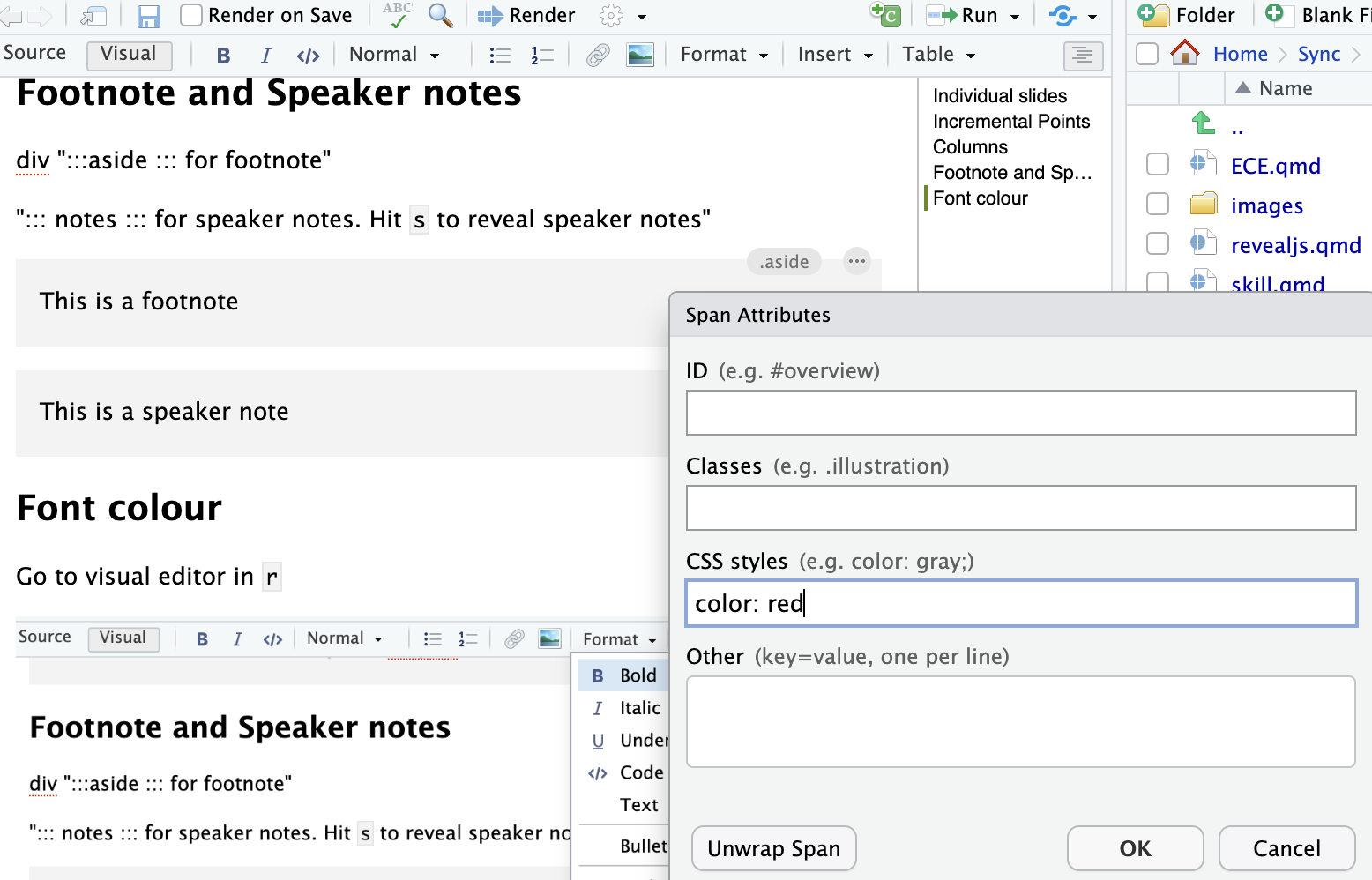Select the images folder checkbox
This screenshot has height=880, width=1372.
click(1157, 205)
